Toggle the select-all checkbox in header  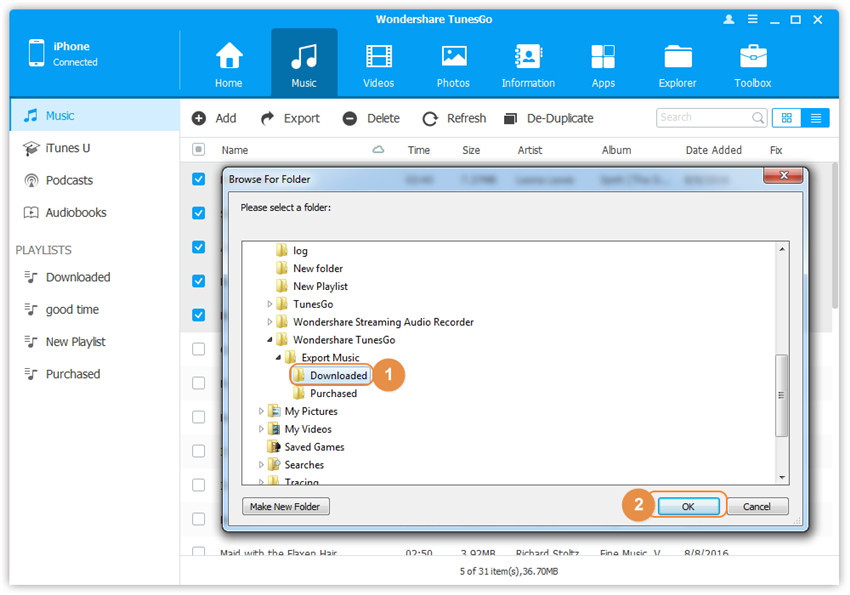click(198, 150)
